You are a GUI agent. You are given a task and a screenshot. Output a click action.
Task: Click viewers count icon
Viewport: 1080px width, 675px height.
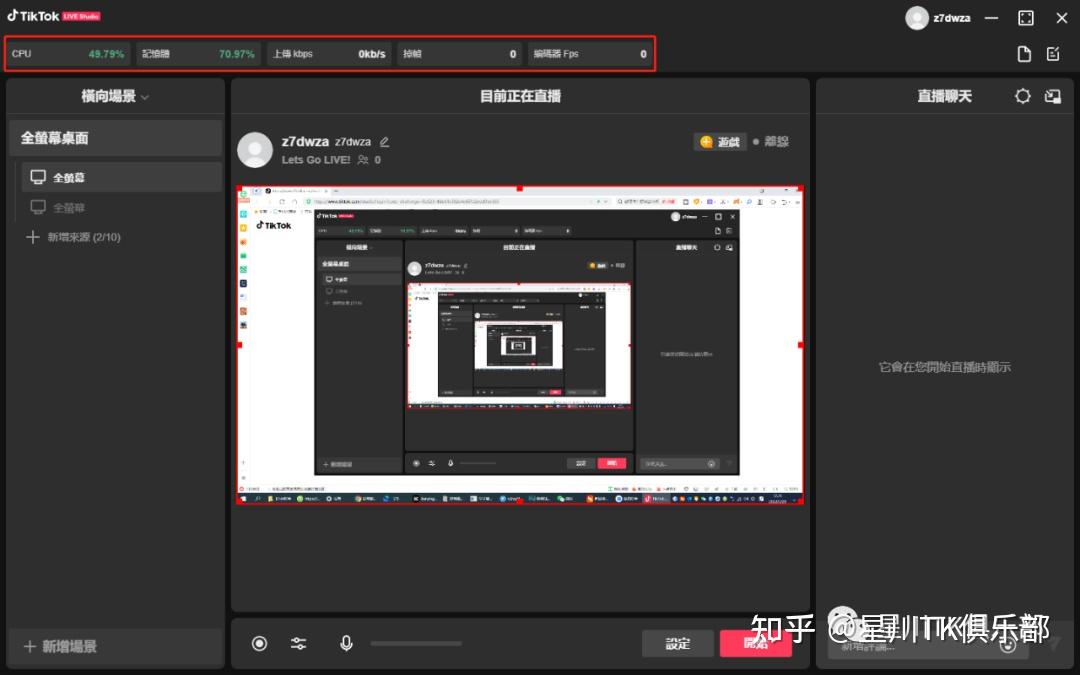coord(363,160)
